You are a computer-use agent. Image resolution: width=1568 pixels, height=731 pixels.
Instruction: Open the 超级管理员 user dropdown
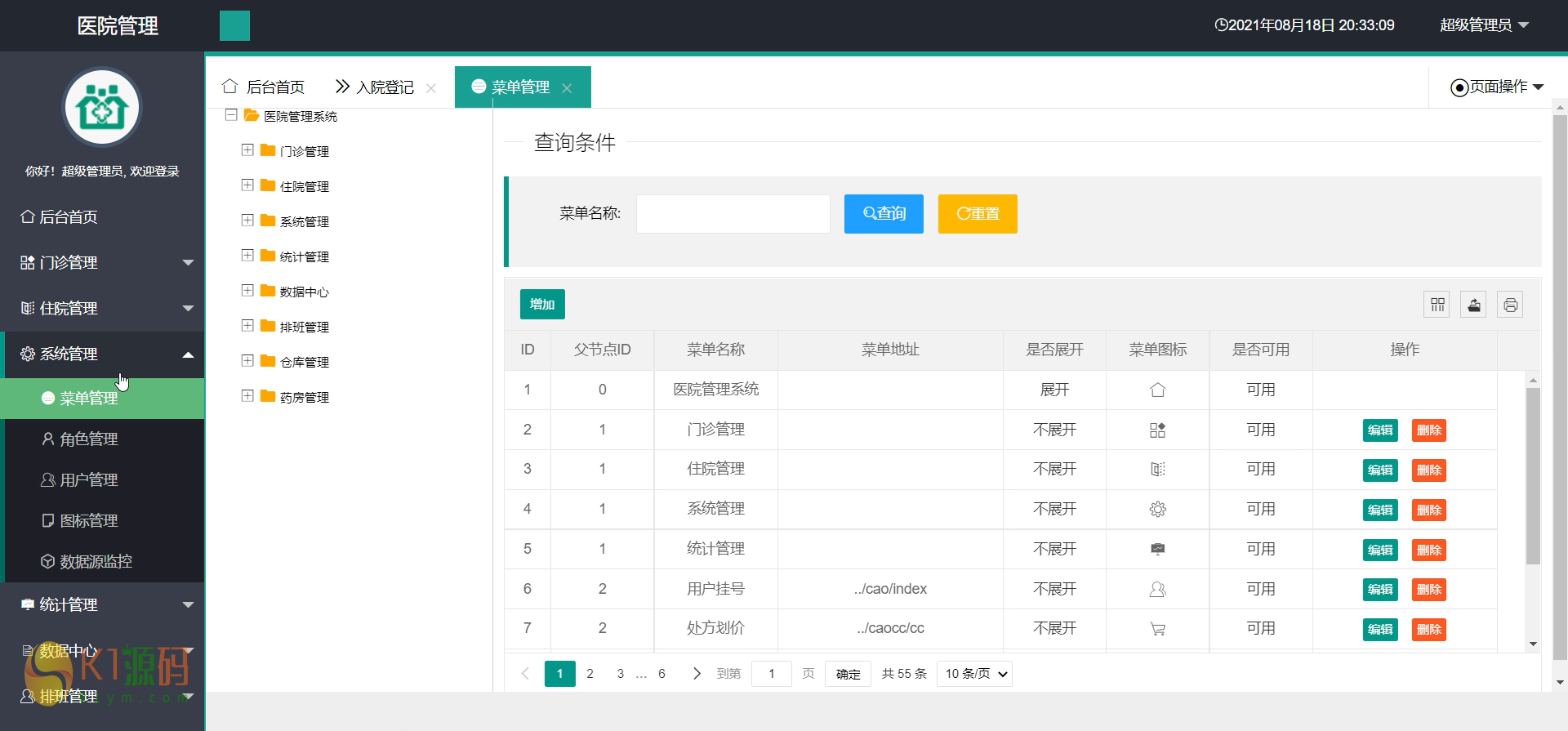point(1484,25)
